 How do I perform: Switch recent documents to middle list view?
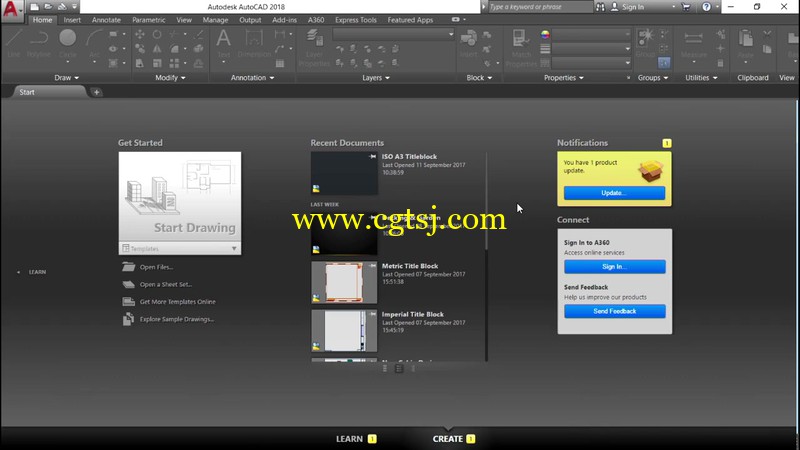pos(399,368)
